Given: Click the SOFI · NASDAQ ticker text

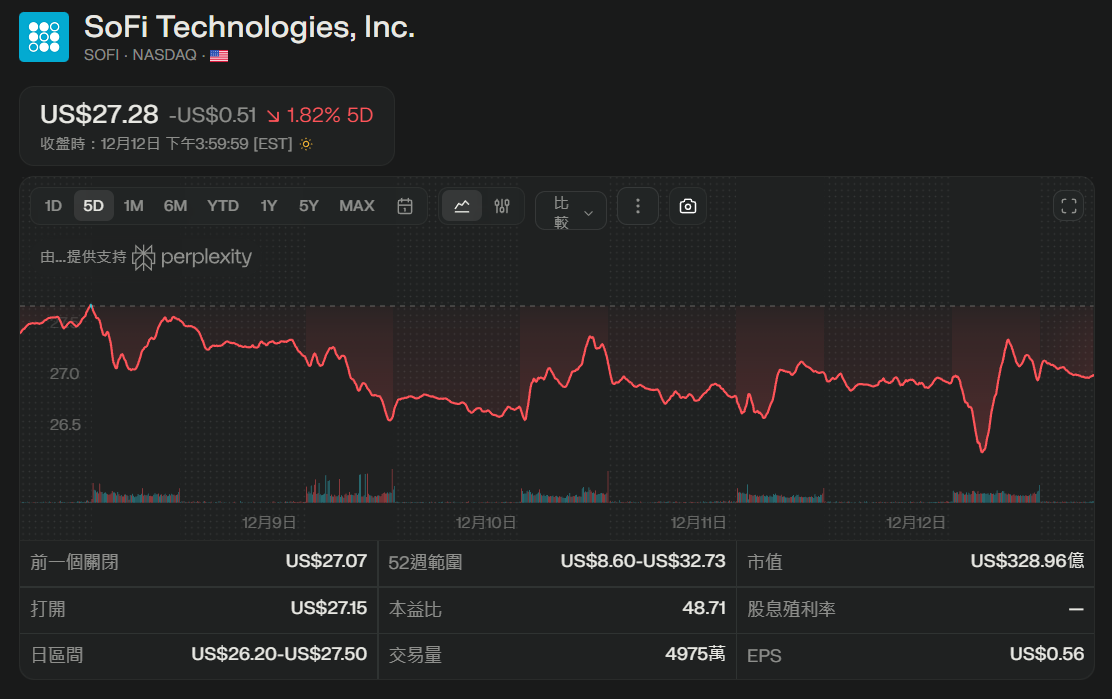Looking at the screenshot, I should coord(140,55).
